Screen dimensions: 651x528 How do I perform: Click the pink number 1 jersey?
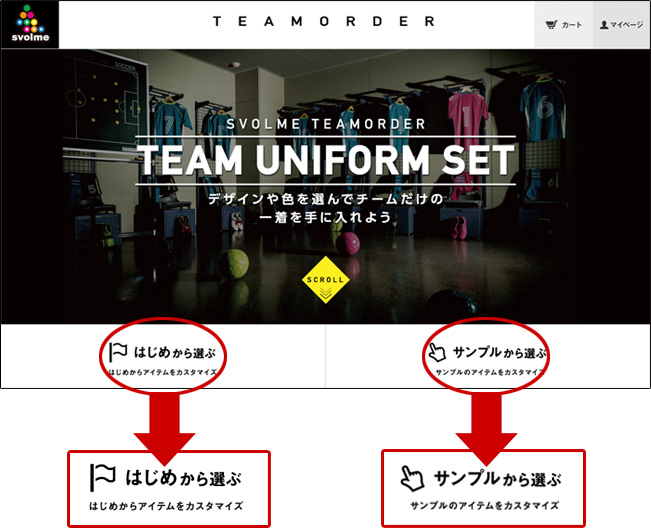(467, 120)
